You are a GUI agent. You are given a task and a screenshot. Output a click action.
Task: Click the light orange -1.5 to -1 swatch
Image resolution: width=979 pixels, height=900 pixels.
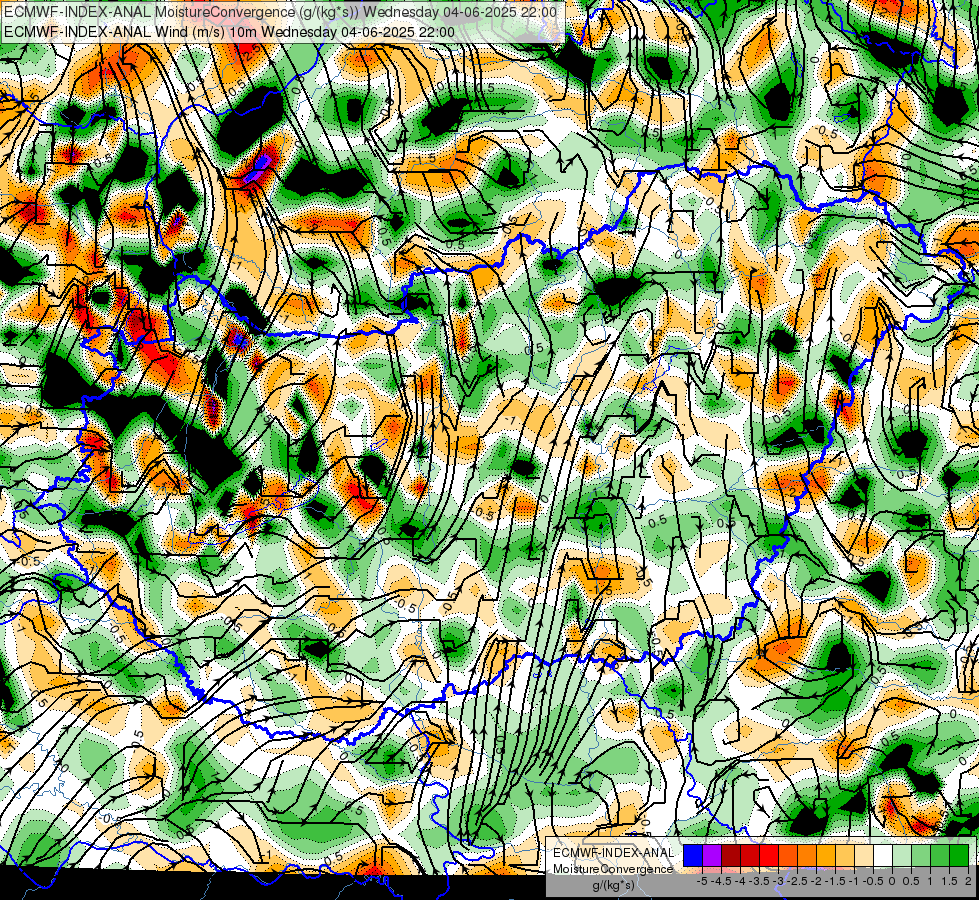tap(845, 856)
